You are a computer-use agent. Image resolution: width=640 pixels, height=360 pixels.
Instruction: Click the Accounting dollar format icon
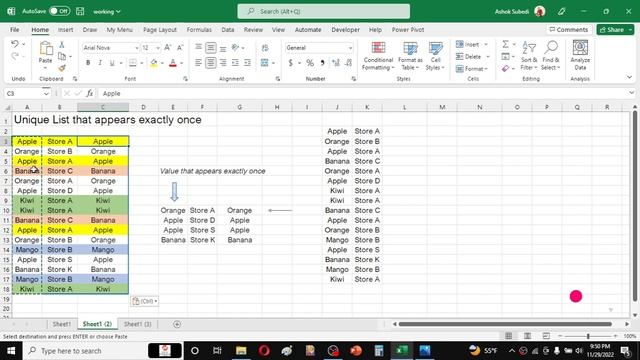click(x=290, y=63)
